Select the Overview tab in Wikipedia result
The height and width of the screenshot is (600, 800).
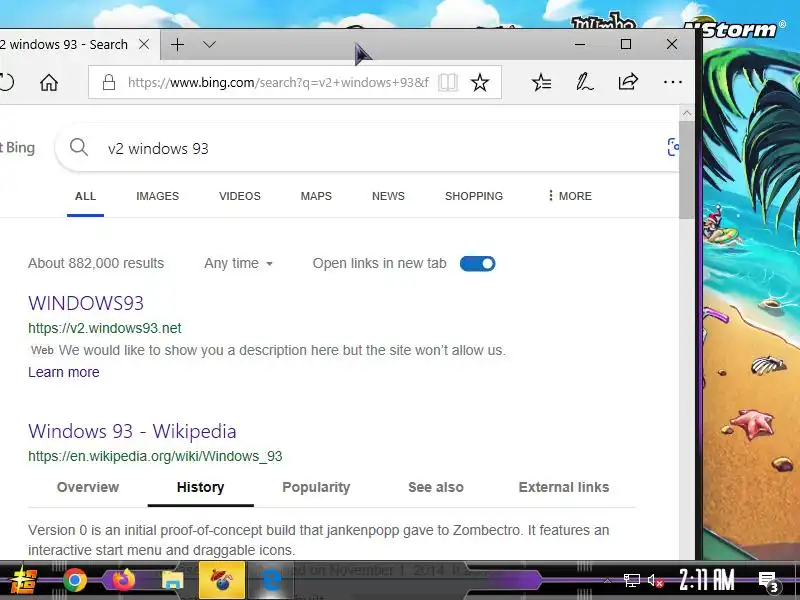pyautogui.click(x=88, y=487)
